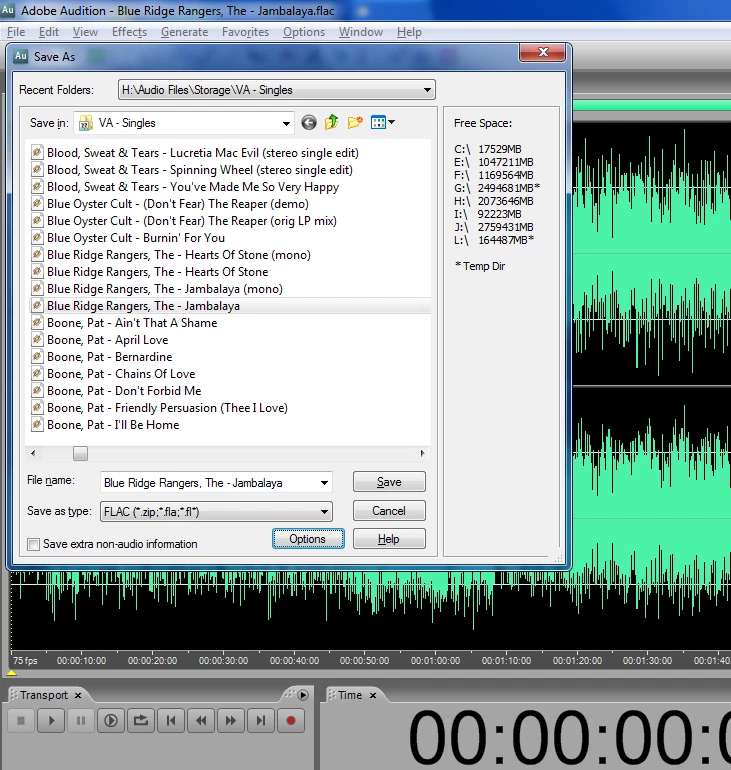731x770 pixels.
Task: Click the Help button in dialog
Action: [x=389, y=539]
